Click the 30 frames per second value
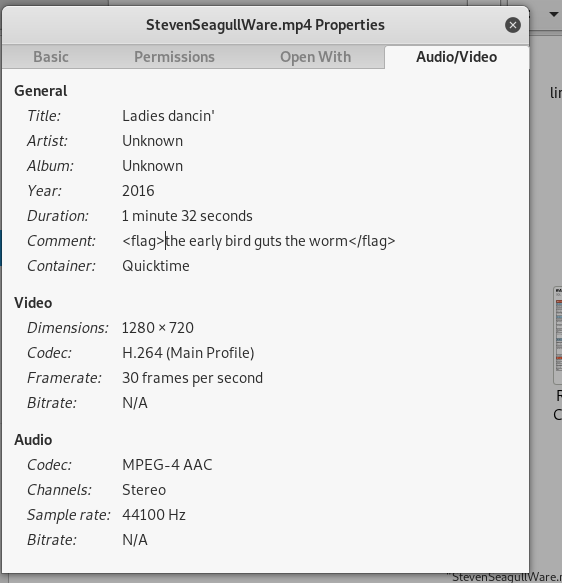This screenshot has width=562, height=583. click(x=193, y=378)
